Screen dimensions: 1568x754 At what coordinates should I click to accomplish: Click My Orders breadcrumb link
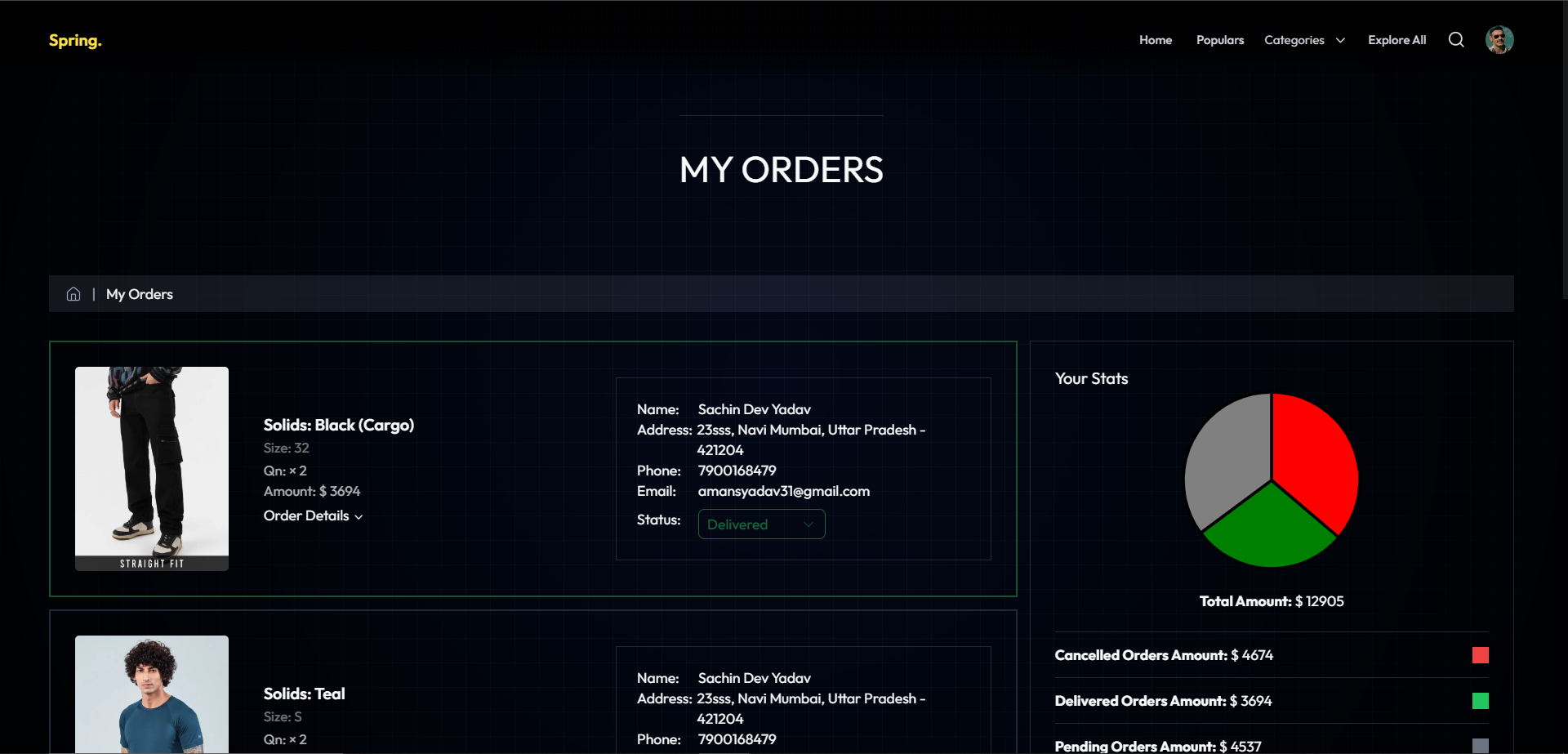(x=140, y=294)
